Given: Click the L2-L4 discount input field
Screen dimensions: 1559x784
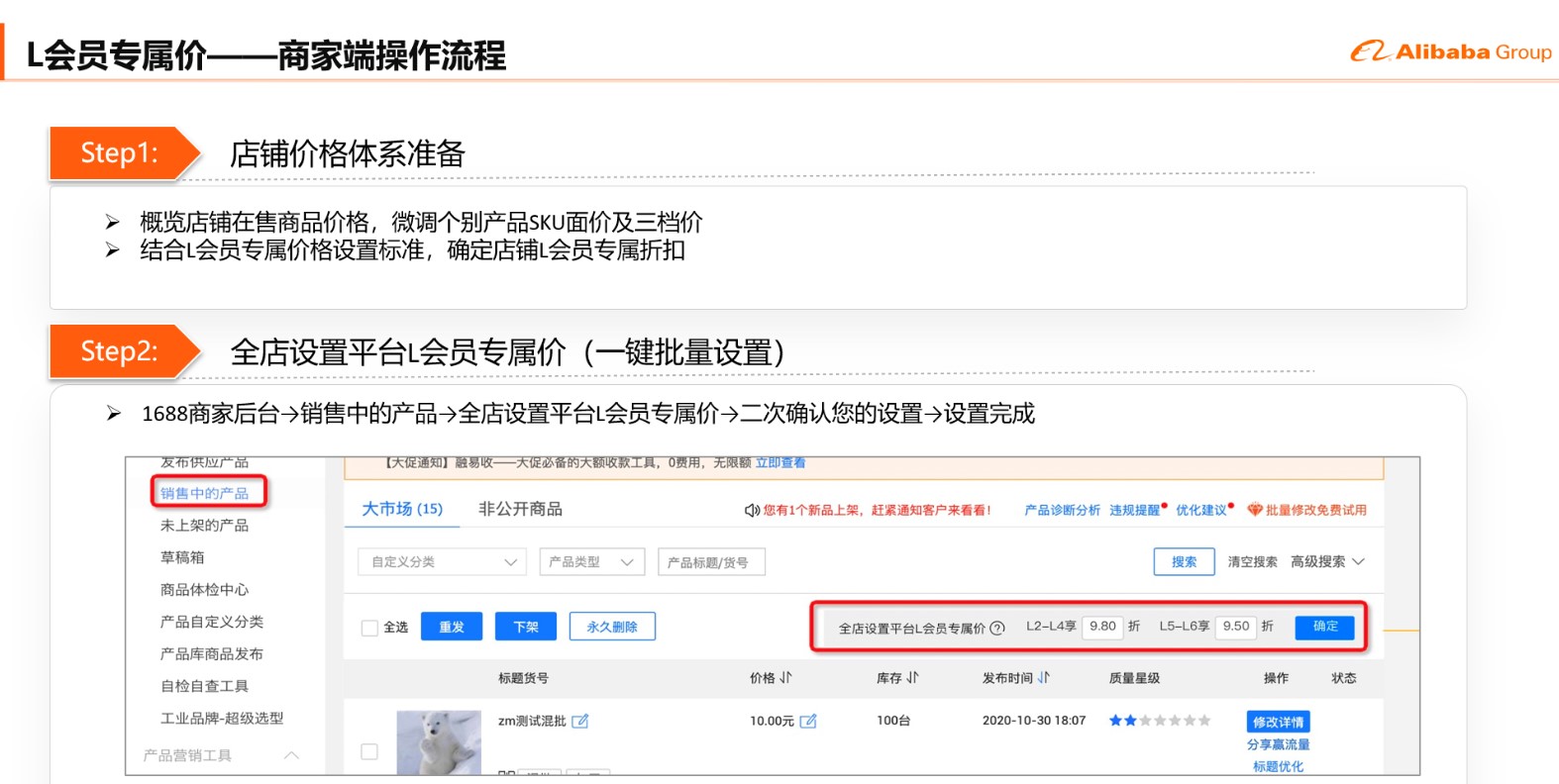Looking at the screenshot, I should (x=1102, y=627).
